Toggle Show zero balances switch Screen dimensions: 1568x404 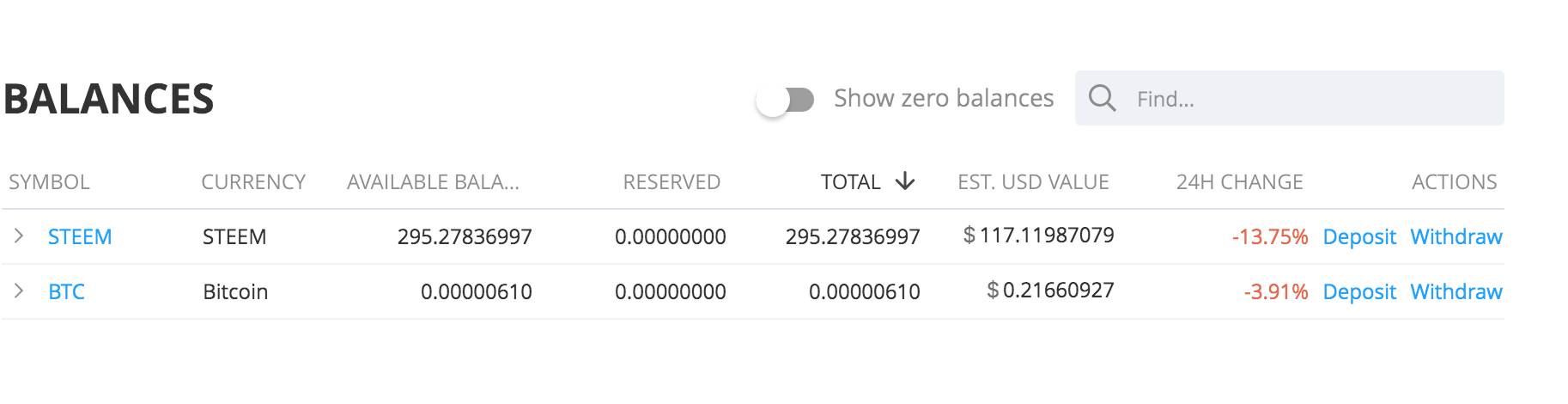pyautogui.click(x=786, y=100)
